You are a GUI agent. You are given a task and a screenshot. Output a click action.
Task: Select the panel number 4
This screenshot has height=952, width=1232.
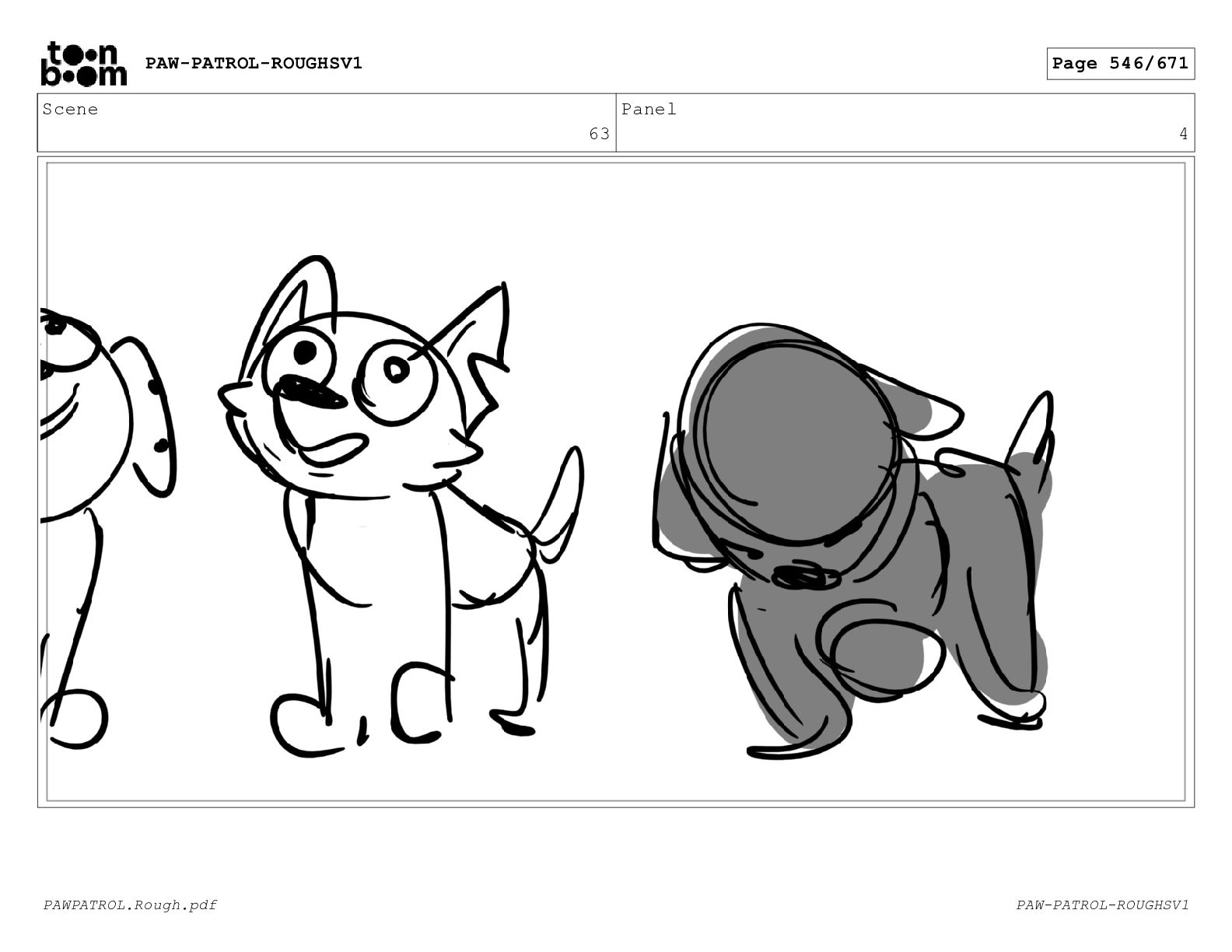(x=1183, y=135)
